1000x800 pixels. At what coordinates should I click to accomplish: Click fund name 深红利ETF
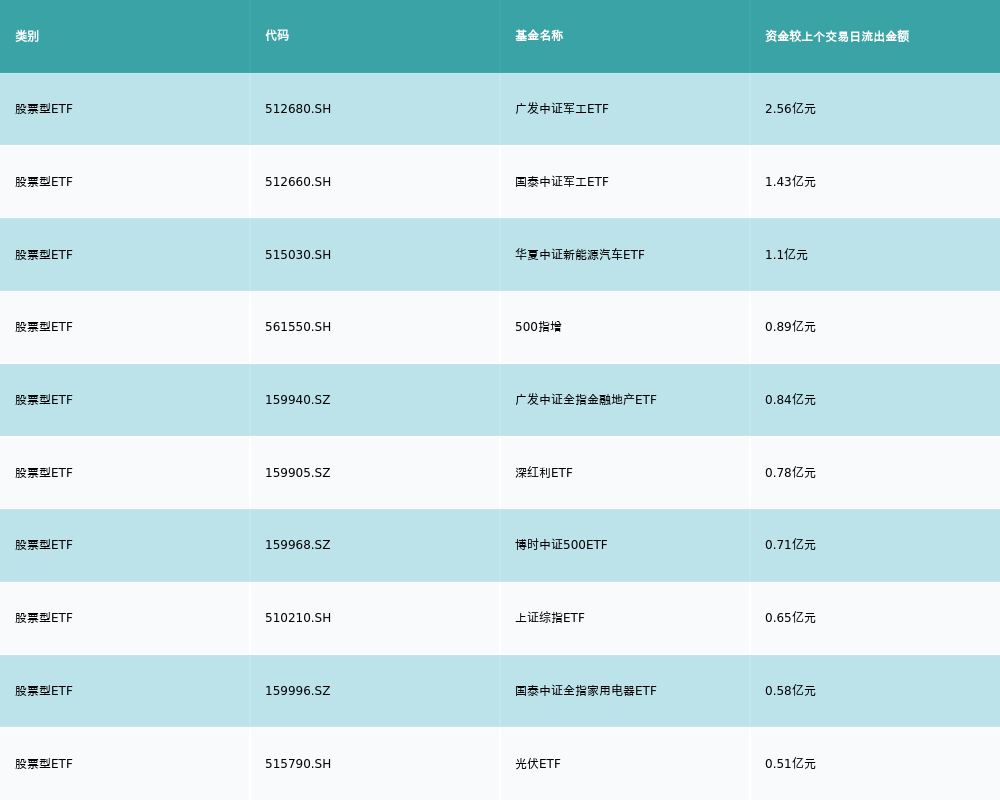click(544, 473)
